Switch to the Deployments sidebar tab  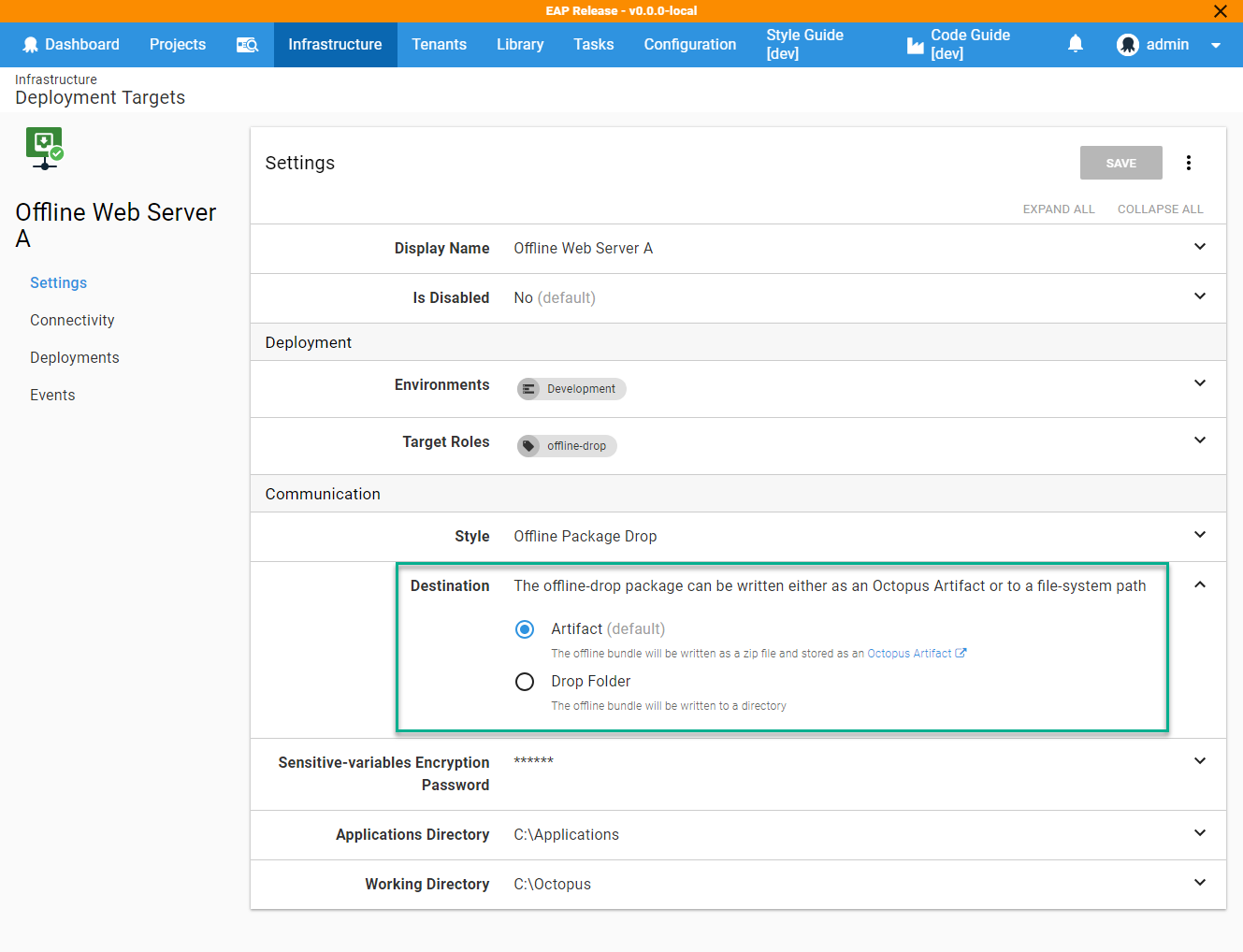click(75, 358)
